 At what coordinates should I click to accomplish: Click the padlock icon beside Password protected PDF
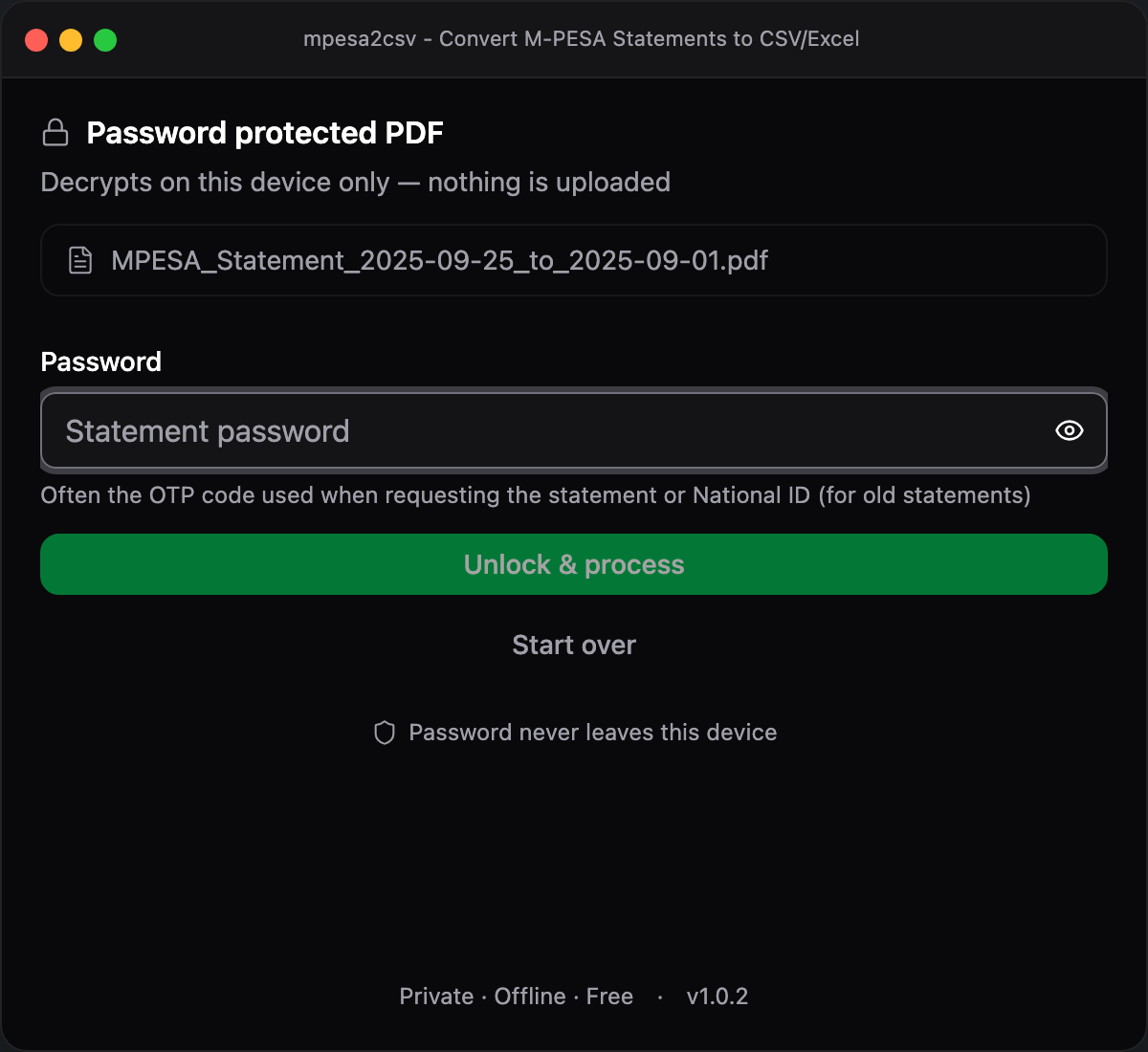[x=55, y=132]
